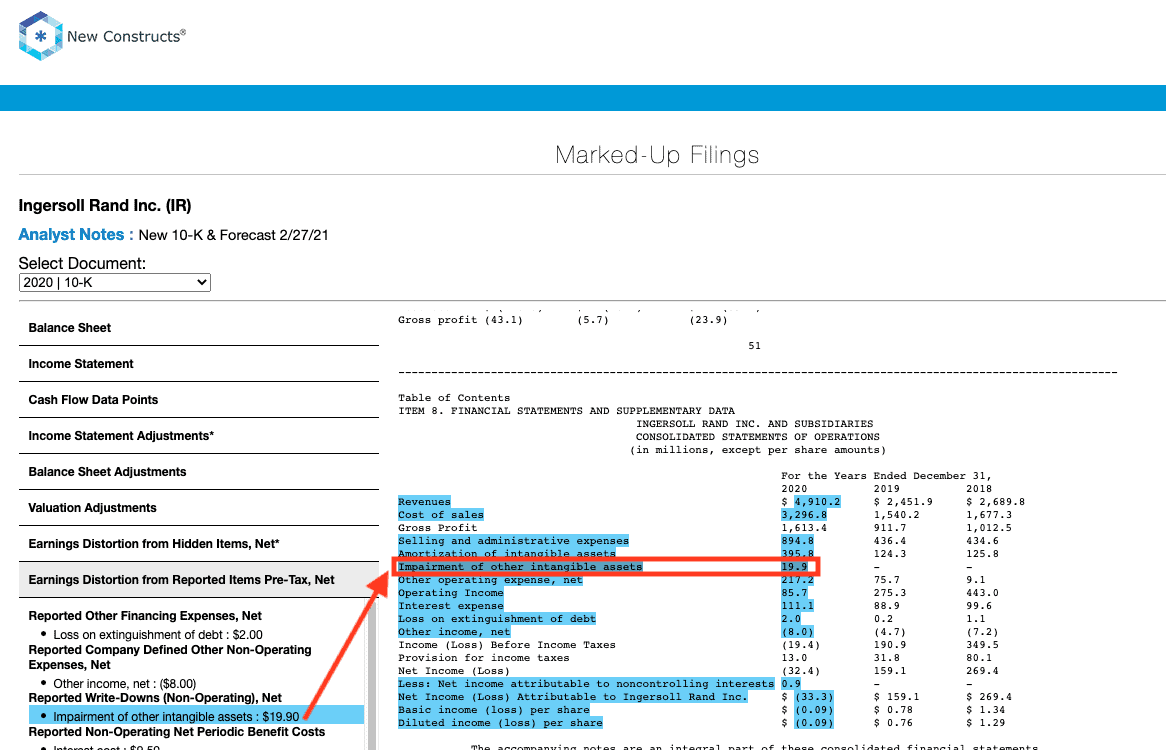Viewport: 1166px width, 750px height.
Task: Click 'Income (Loss) Before Income Taxes' row label
Action: tap(506, 644)
